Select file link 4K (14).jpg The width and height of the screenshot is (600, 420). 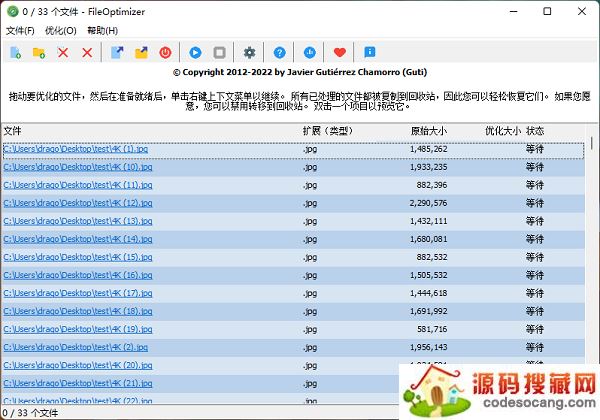[x=78, y=239]
